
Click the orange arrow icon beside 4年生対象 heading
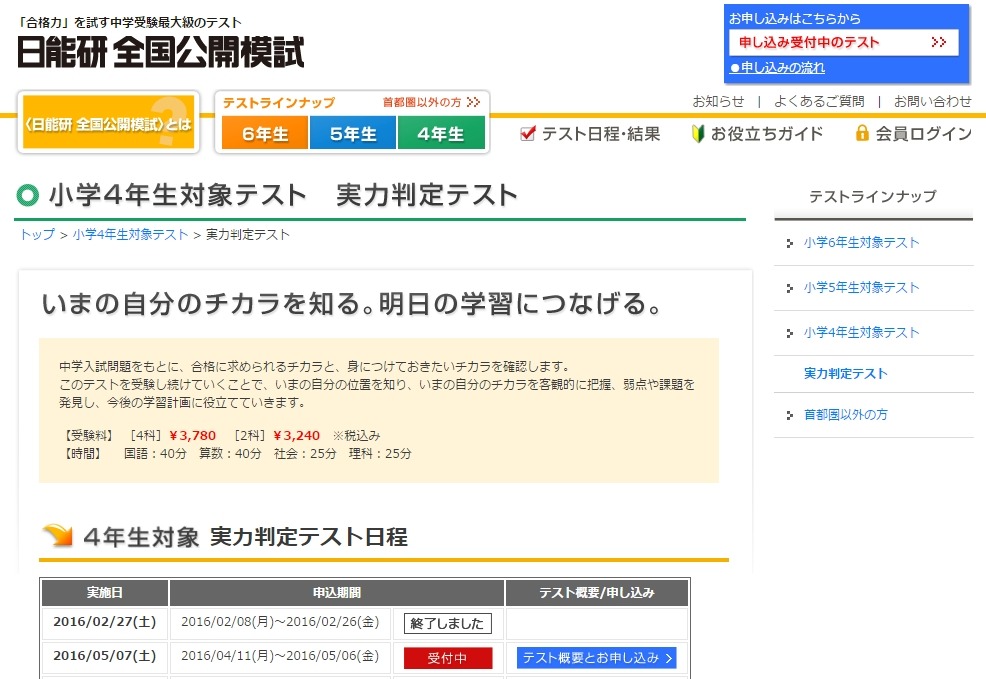[x=58, y=536]
